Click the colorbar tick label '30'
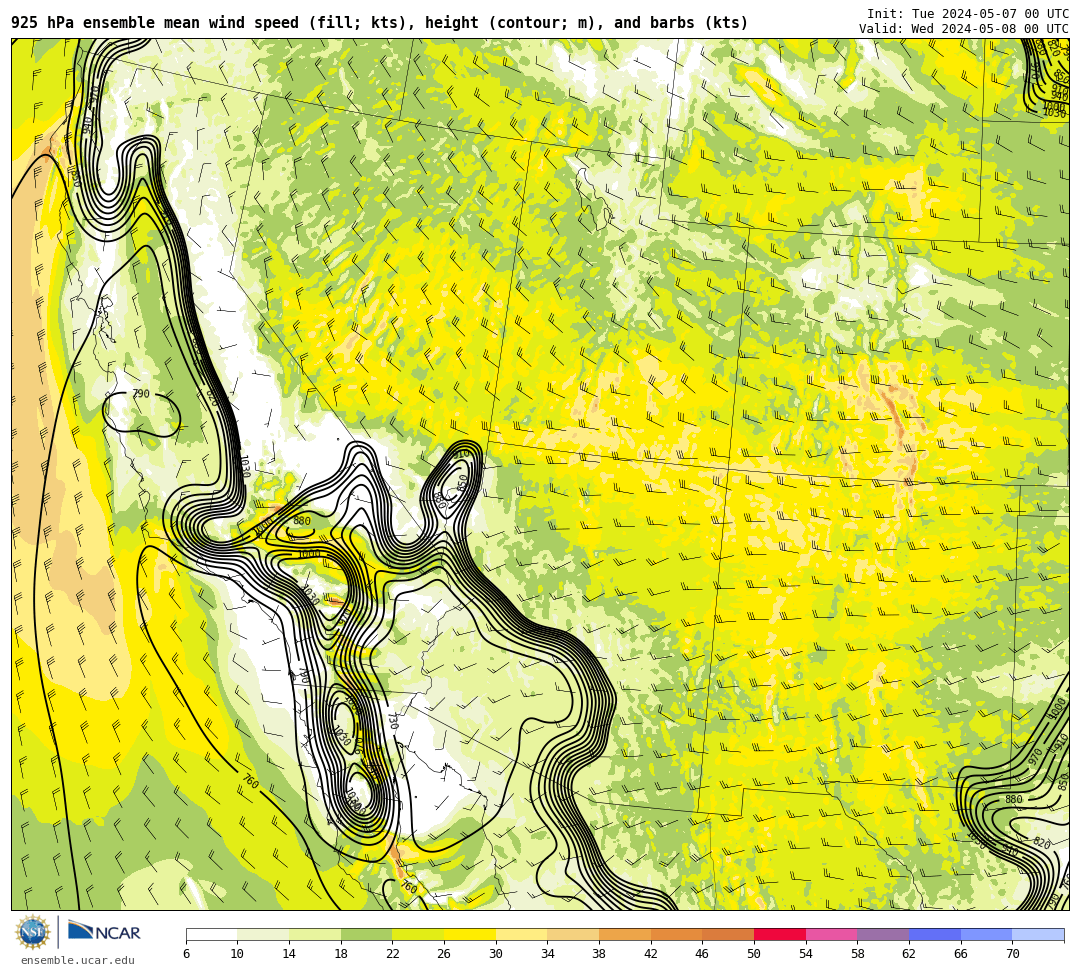This screenshot has width=1080, height=973. (495, 954)
